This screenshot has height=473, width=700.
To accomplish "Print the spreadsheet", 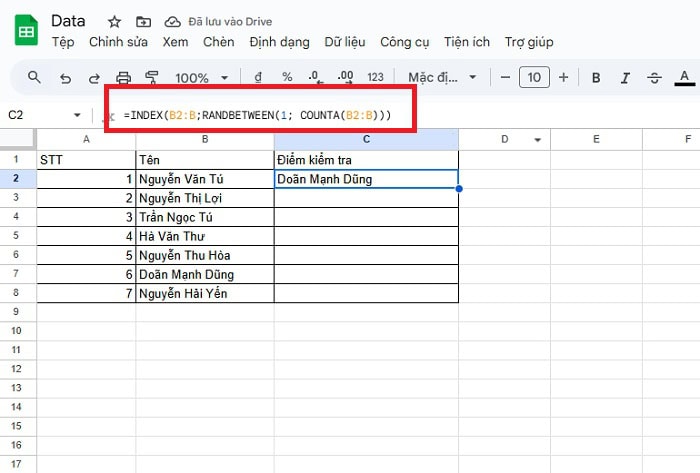I will (124, 77).
